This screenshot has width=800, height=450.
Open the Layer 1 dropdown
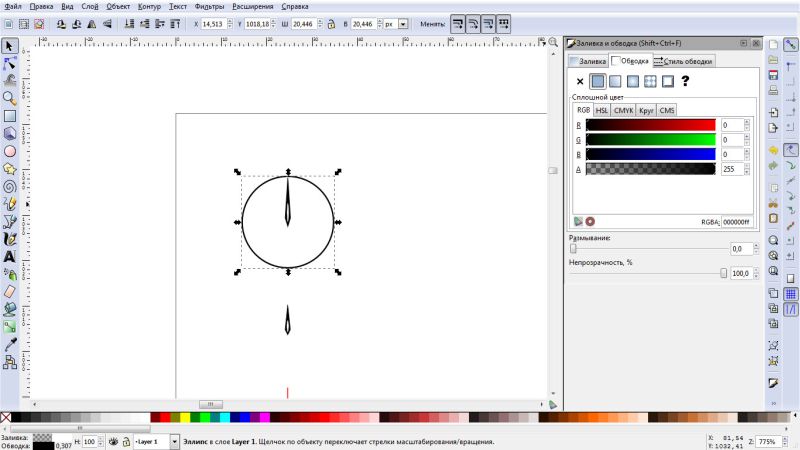[174, 442]
